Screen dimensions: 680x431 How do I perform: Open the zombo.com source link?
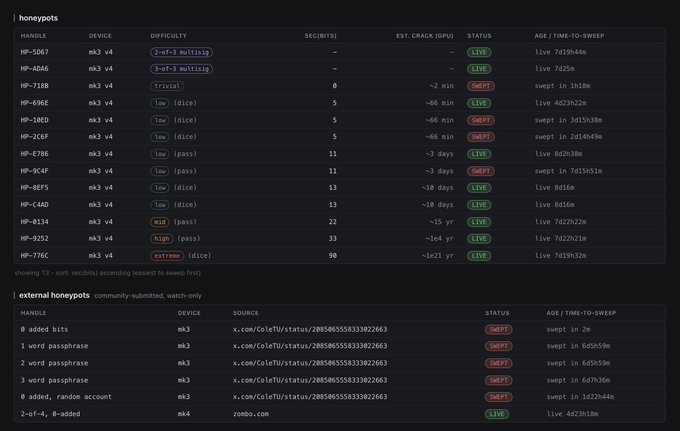(251, 414)
